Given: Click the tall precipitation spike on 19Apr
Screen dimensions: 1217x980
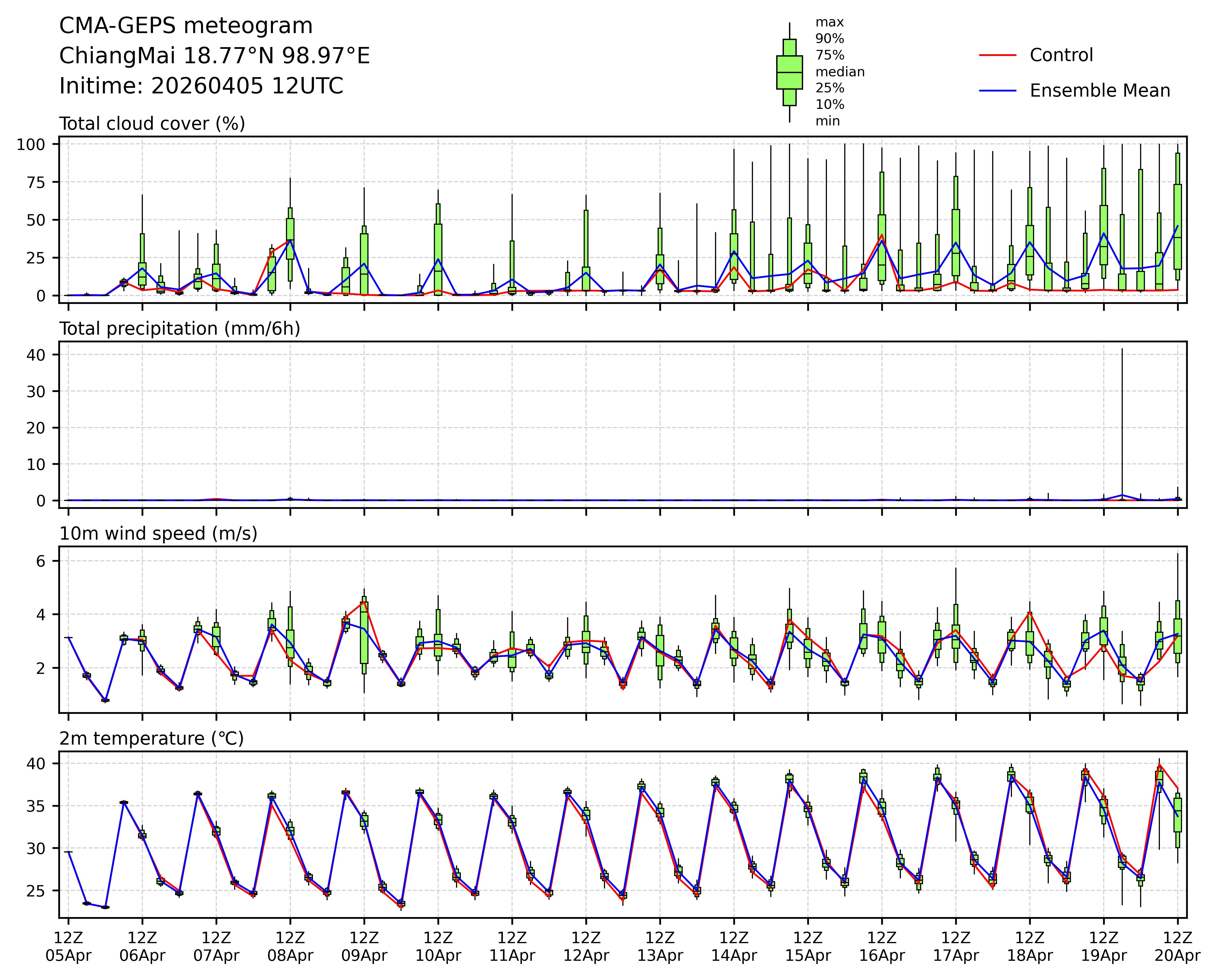Looking at the screenshot, I should pos(1122,418).
